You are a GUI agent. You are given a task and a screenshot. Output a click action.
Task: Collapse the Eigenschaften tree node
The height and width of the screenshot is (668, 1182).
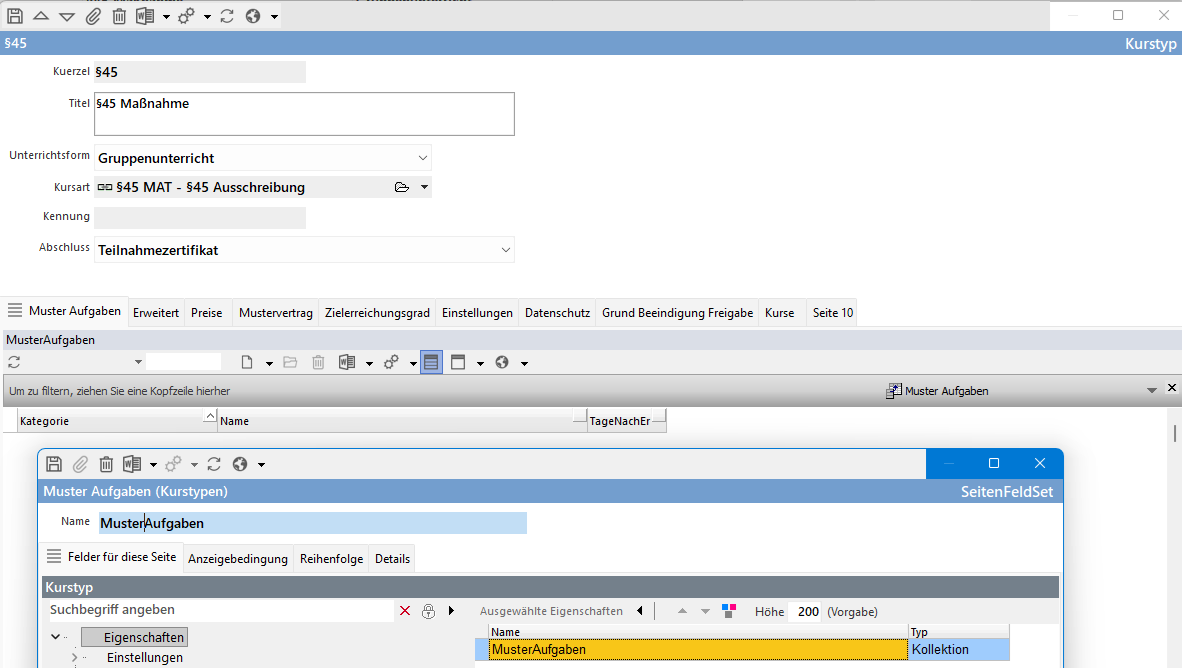(x=55, y=637)
